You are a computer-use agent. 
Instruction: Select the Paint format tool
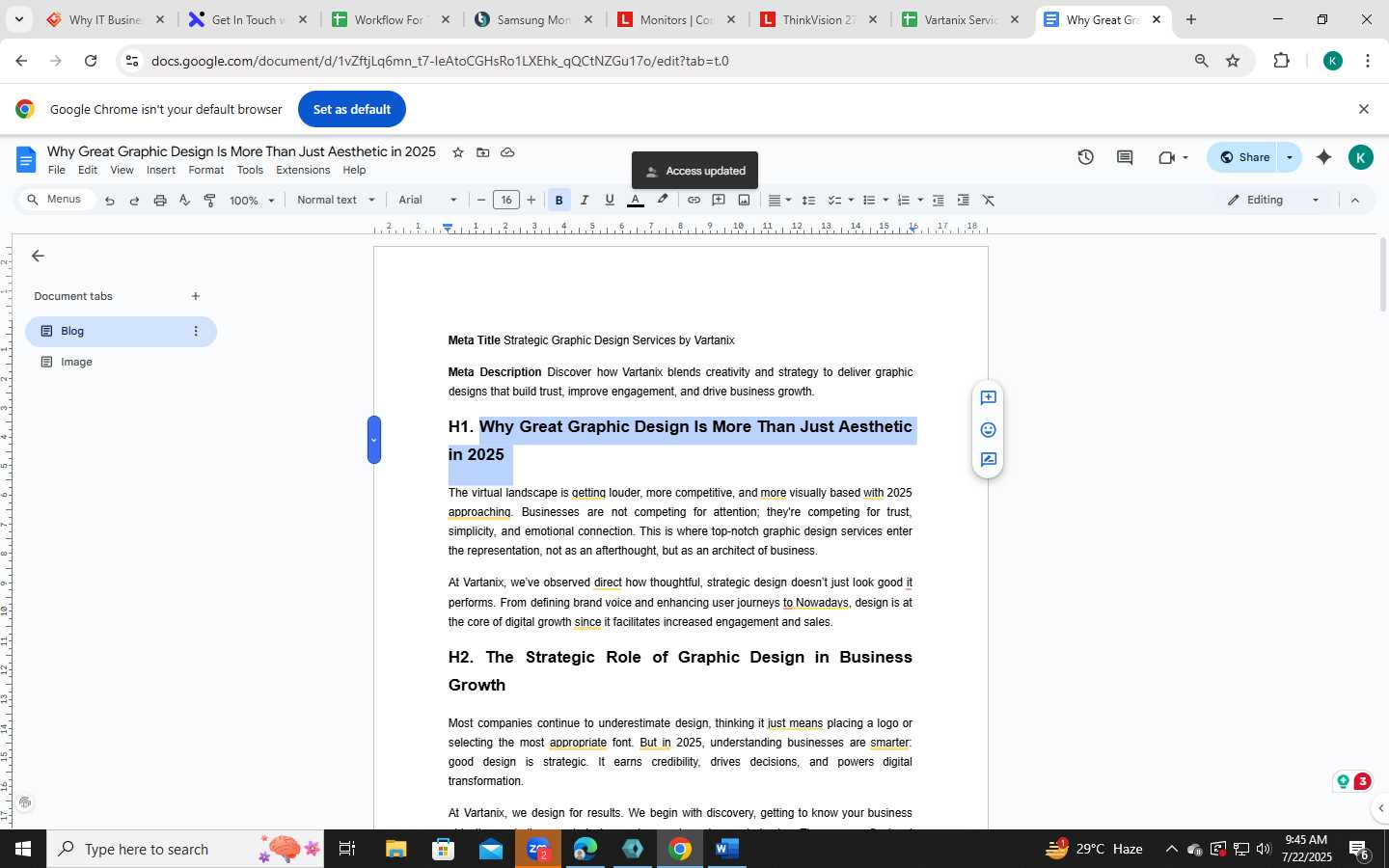(210, 201)
